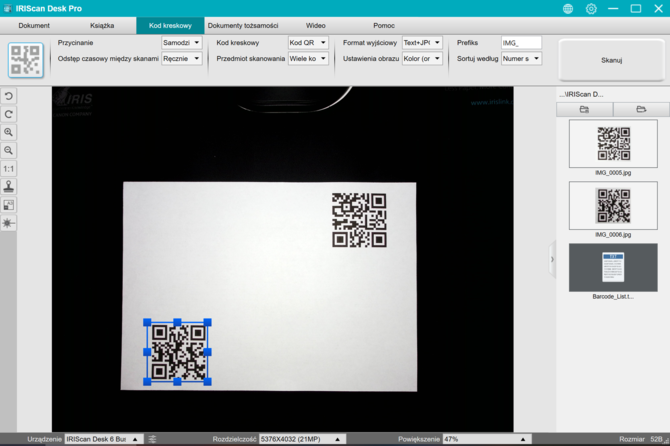Image resolution: width=670 pixels, height=446 pixels.
Task: Click the selection box top-center handle
Action: pos(177,322)
